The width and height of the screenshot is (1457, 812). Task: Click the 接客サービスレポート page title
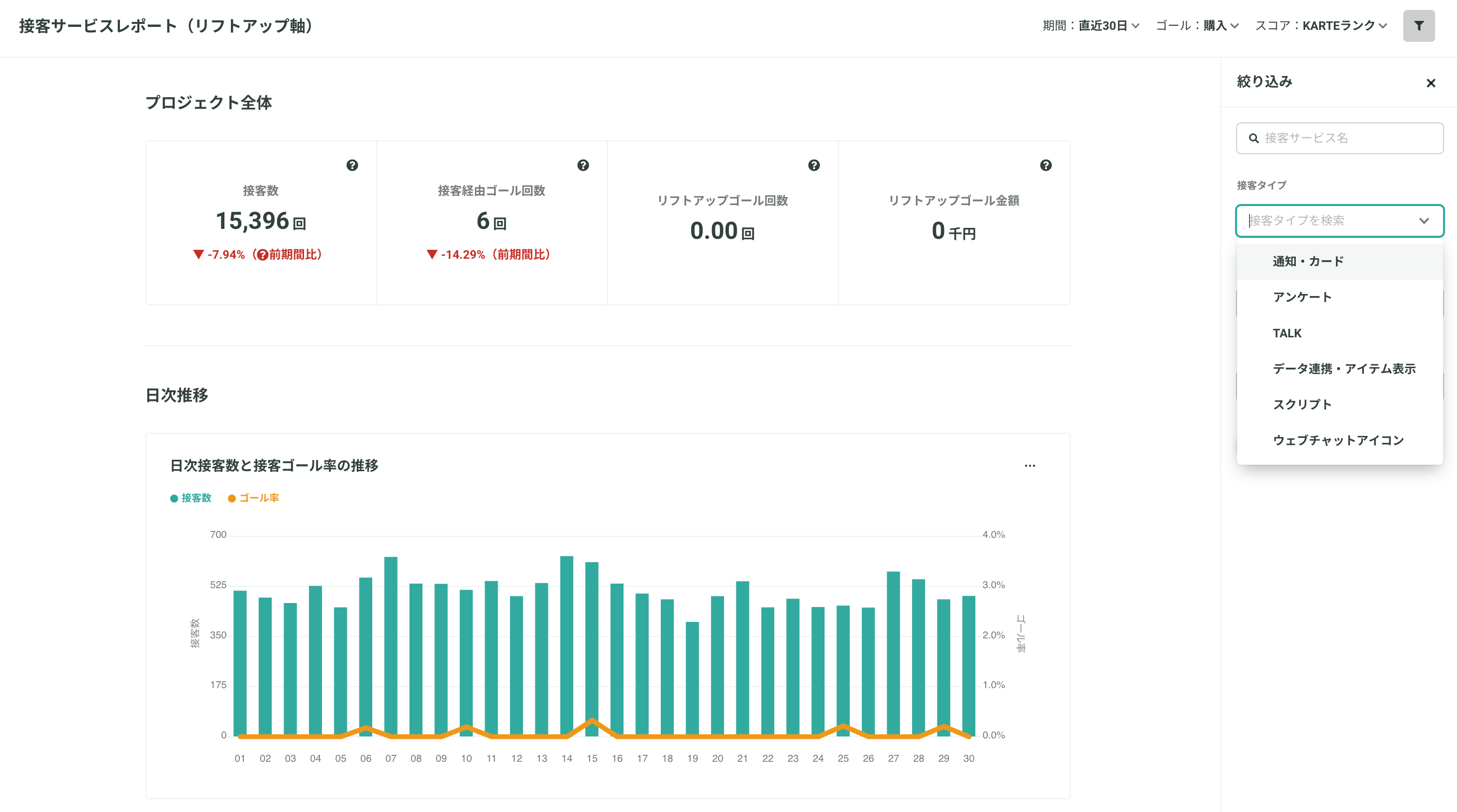coord(167,25)
